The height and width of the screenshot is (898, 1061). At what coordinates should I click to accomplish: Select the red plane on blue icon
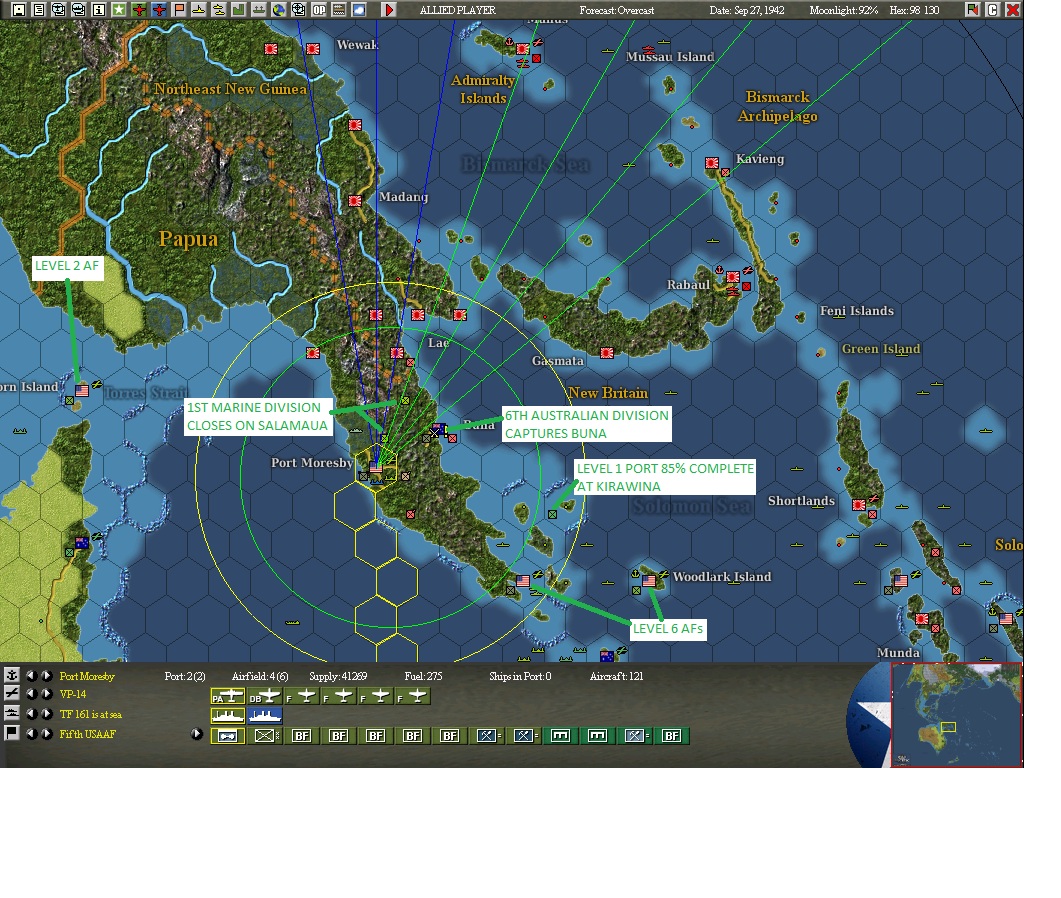pyautogui.click(x=159, y=9)
